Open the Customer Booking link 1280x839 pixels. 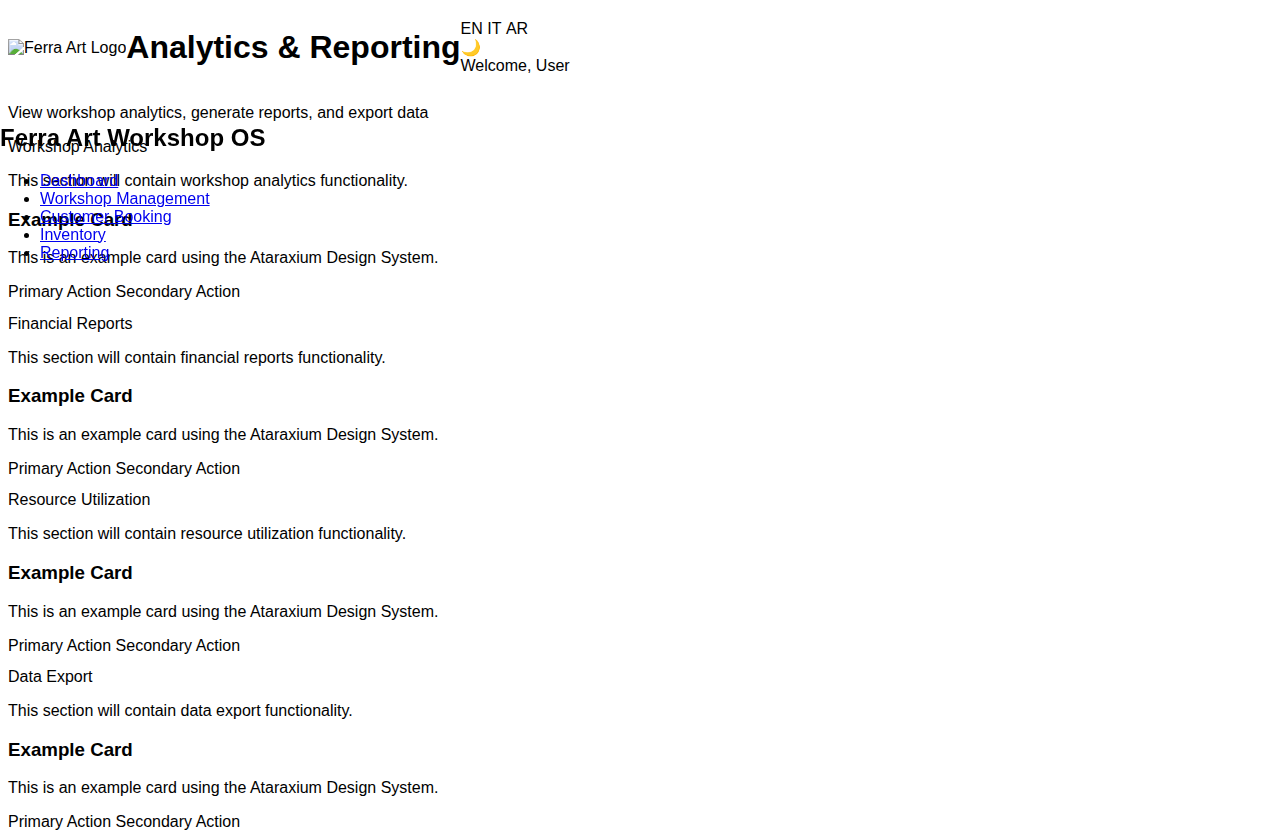(x=106, y=217)
